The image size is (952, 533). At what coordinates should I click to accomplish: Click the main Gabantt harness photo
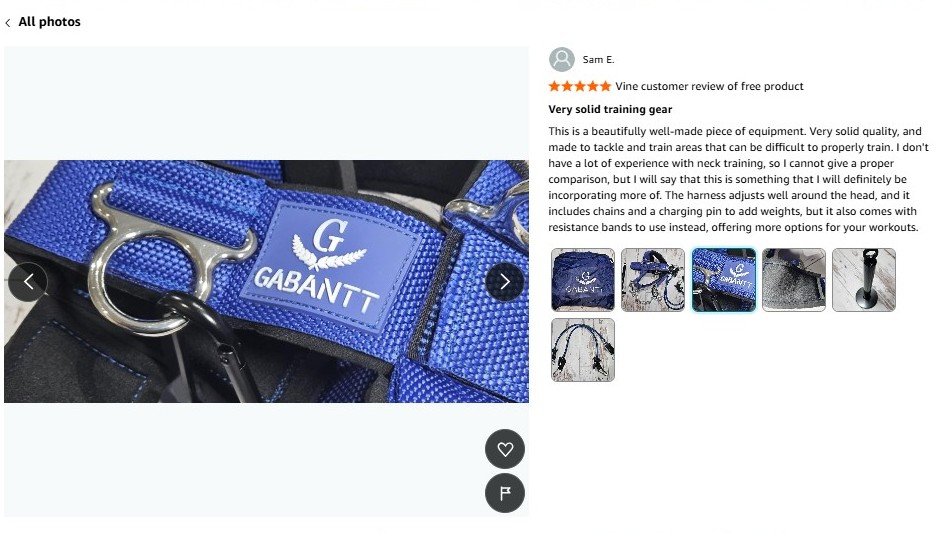[x=266, y=281]
